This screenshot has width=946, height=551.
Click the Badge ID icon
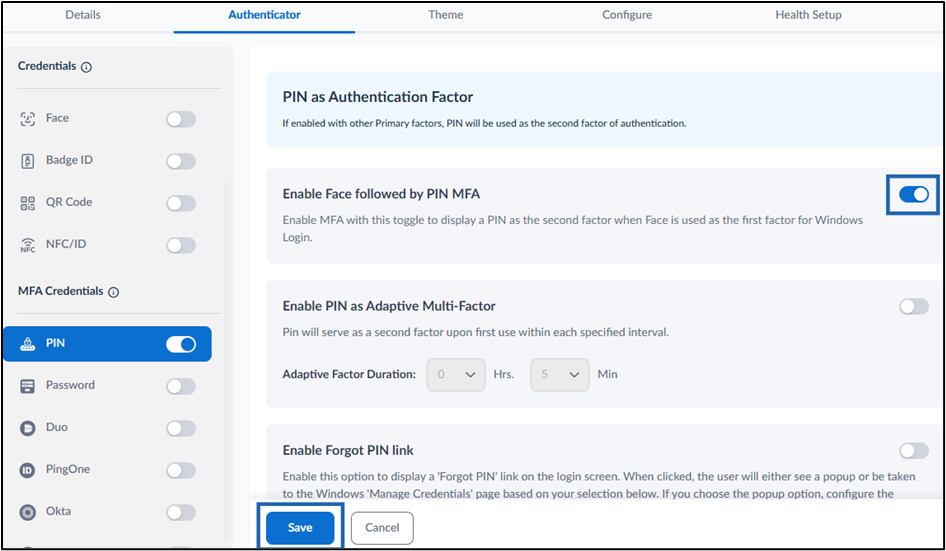(x=28, y=161)
